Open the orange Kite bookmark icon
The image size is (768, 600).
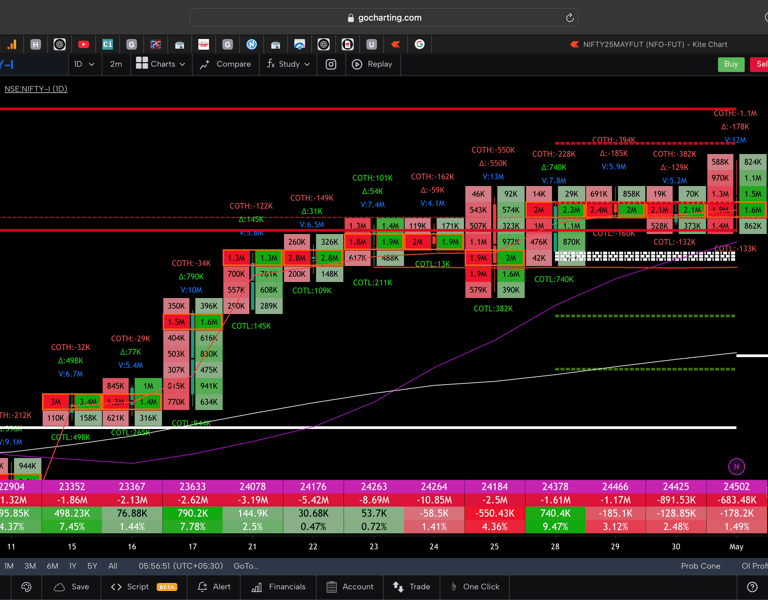395,45
